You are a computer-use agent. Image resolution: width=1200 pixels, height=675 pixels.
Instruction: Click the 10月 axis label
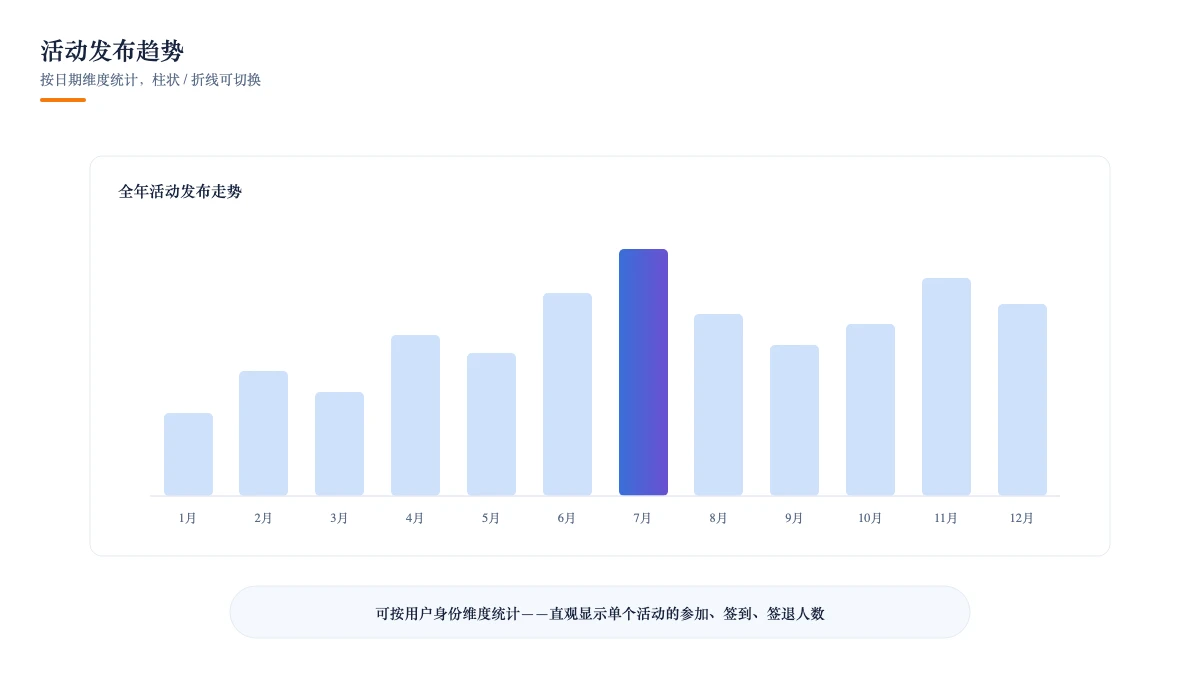(870, 518)
